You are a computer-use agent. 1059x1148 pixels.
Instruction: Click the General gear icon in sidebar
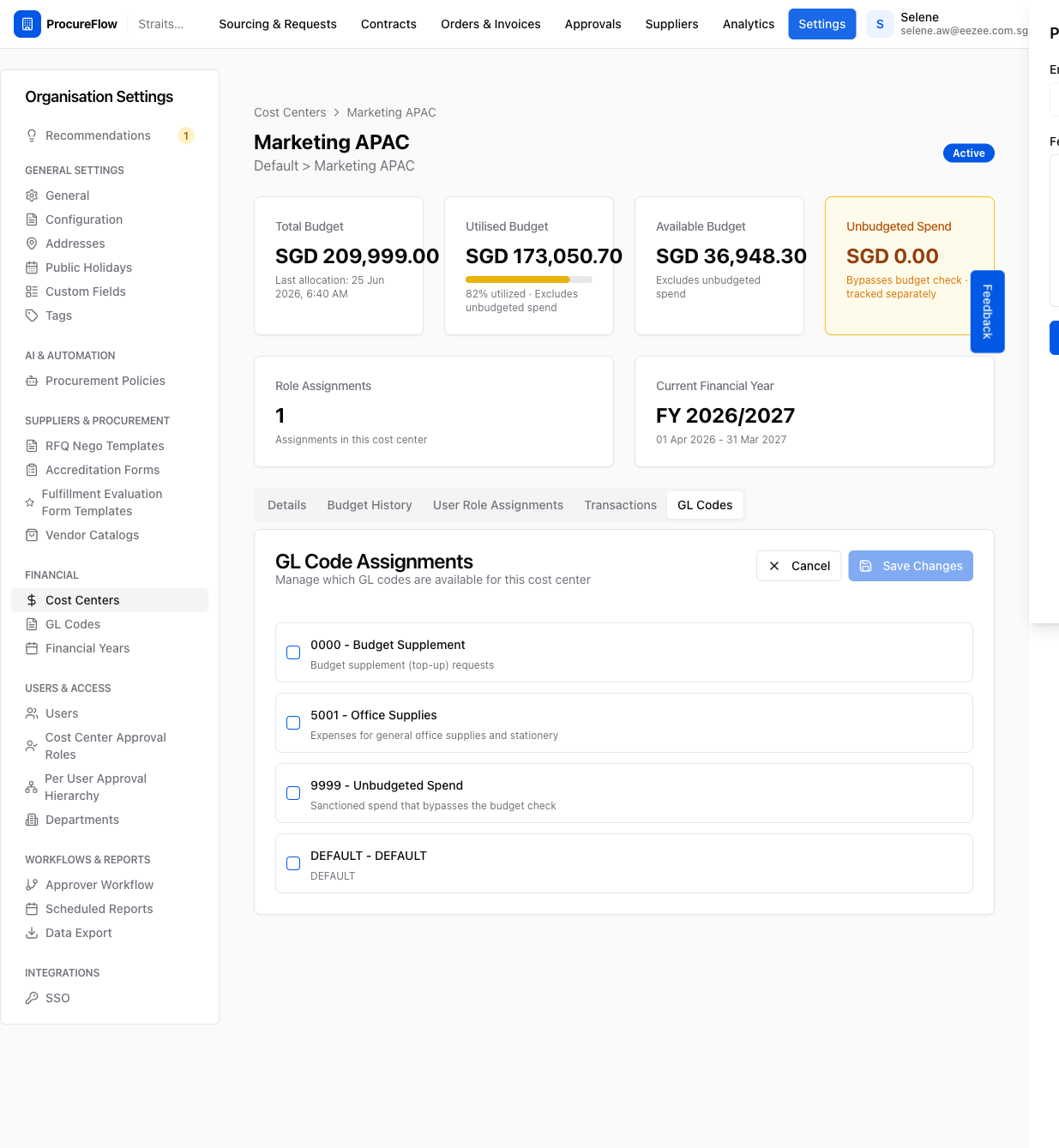(32, 195)
